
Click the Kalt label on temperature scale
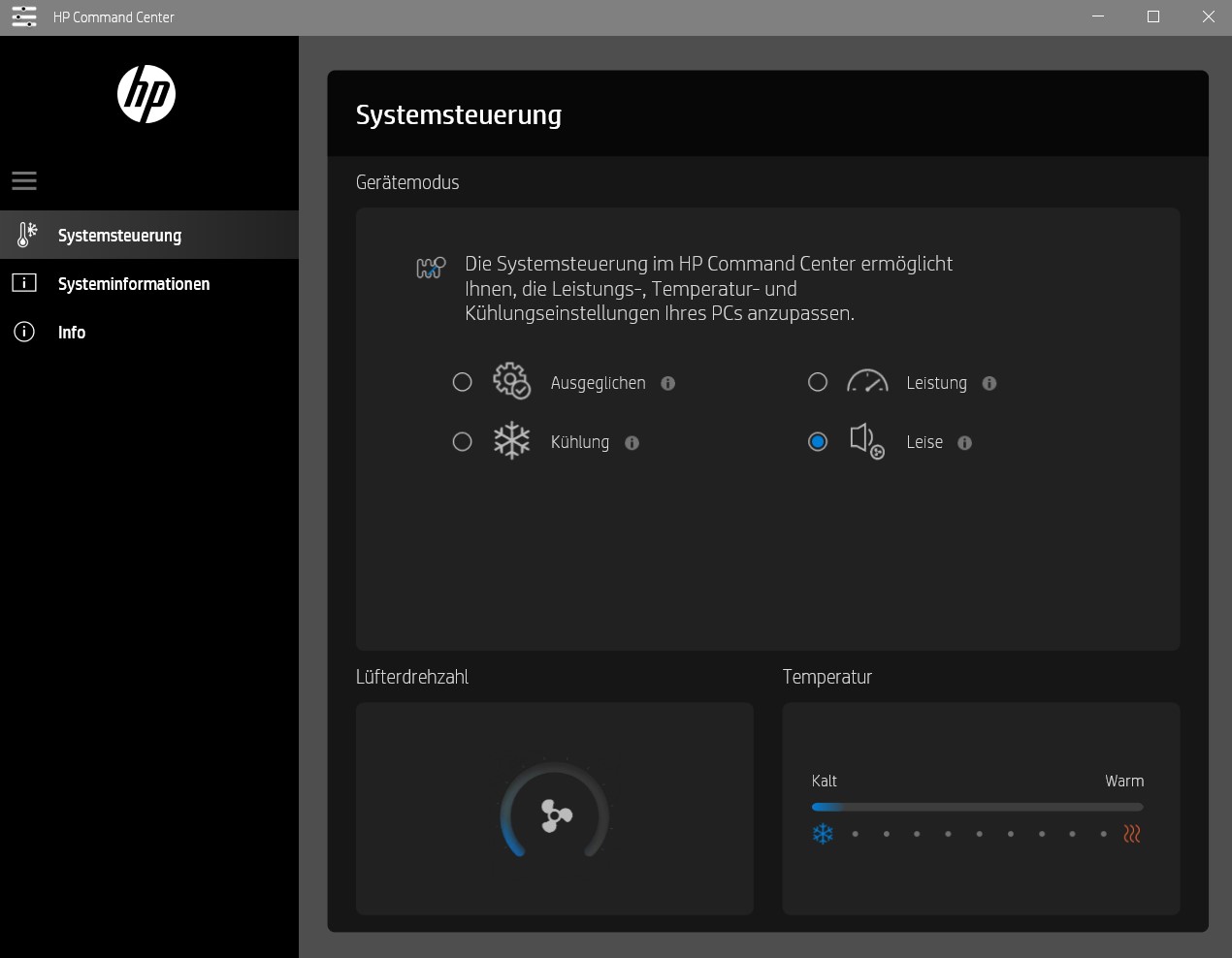[824, 781]
